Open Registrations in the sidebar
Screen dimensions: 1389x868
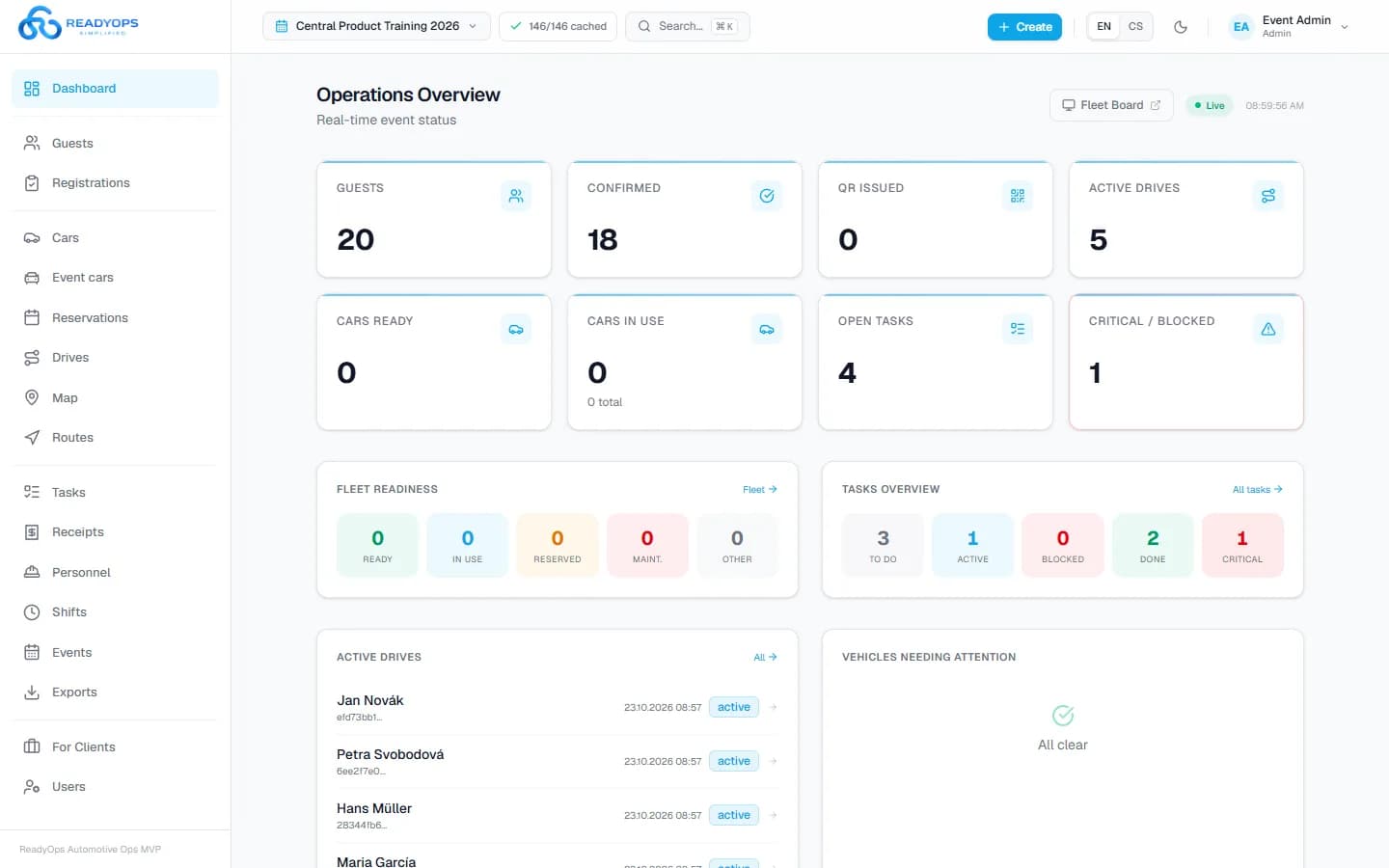[x=115, y=183]
